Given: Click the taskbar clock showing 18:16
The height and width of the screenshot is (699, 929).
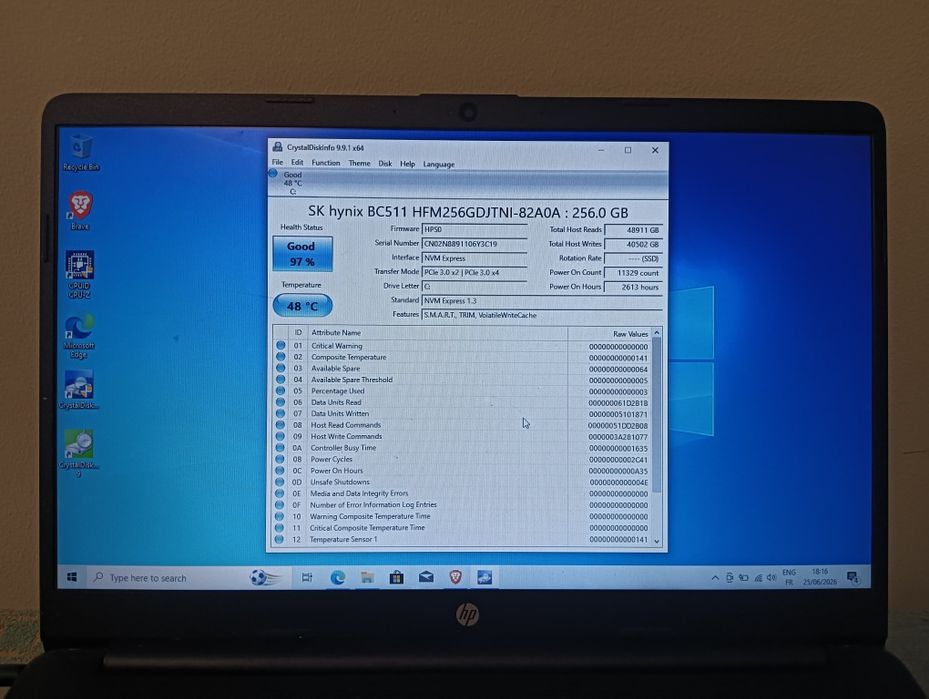Looking at the screenshot, I should (820, 577).
